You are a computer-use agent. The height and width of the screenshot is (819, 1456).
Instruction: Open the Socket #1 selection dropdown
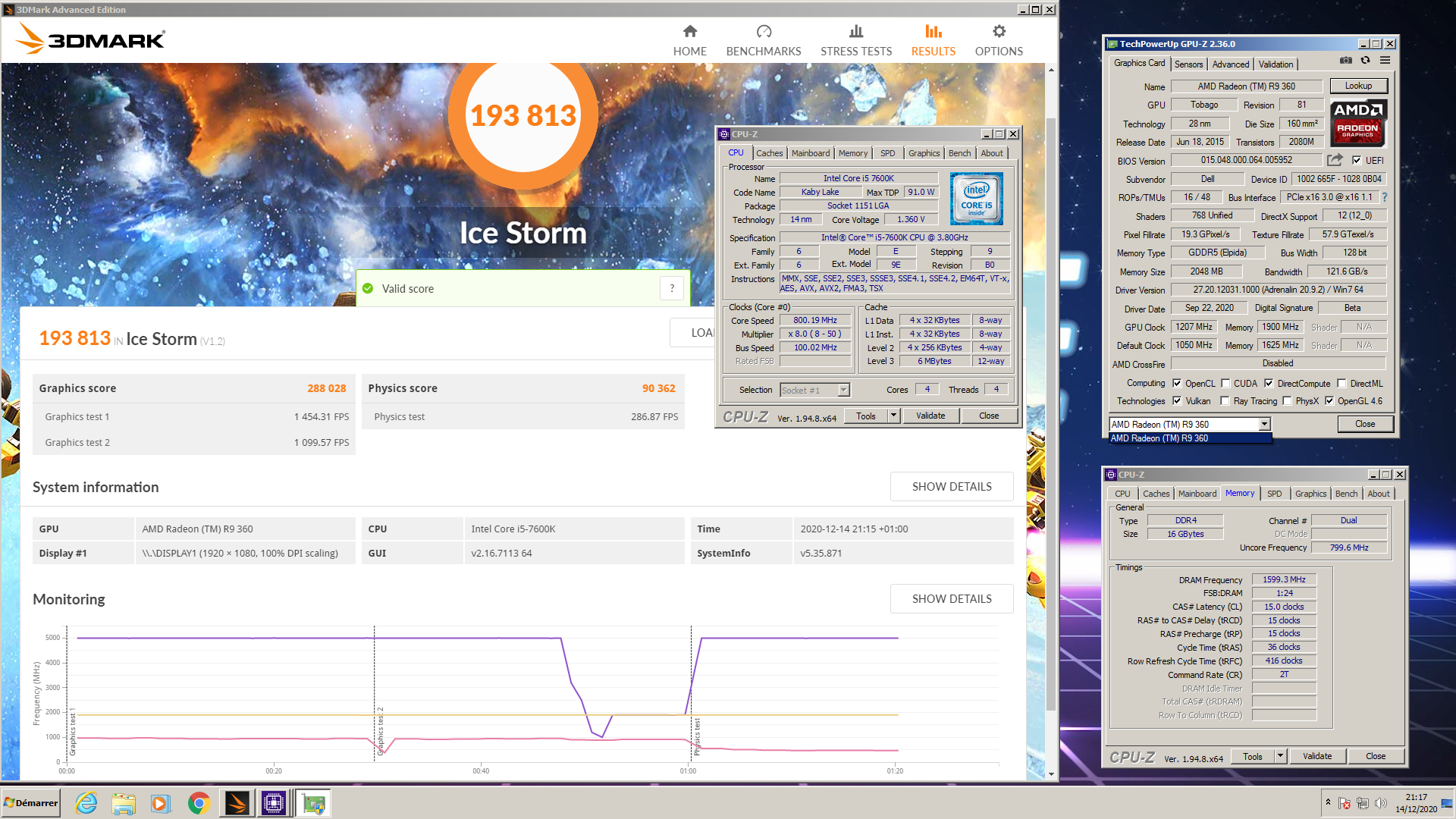point(843,390)
